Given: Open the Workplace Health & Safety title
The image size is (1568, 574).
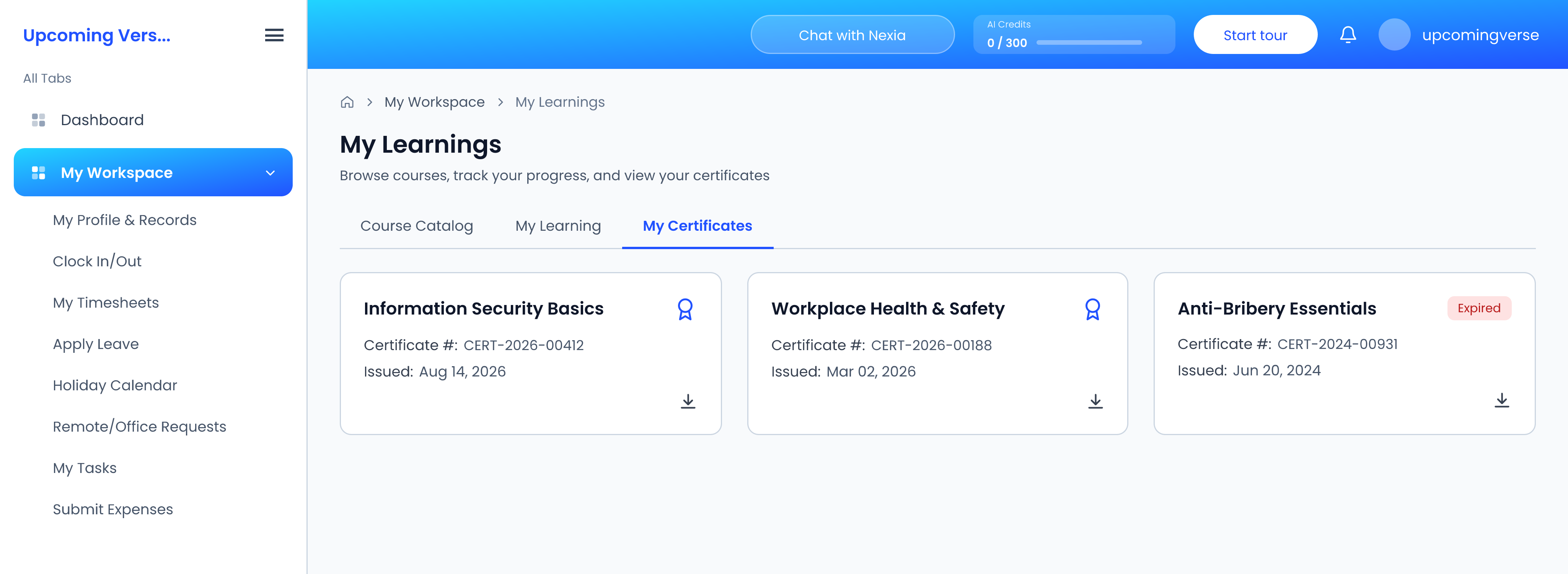Looking at the screenshot, I should 887,308.
